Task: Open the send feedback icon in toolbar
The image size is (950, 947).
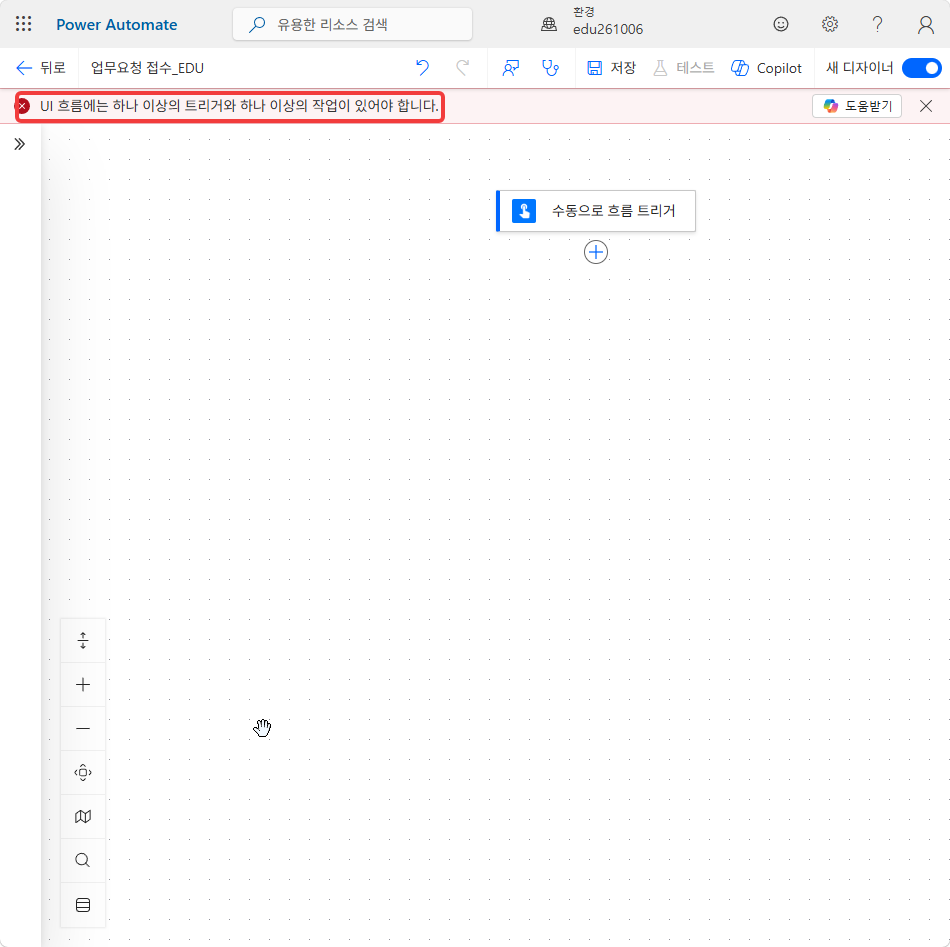Action: pyautogui.click(x=511, y=68)
